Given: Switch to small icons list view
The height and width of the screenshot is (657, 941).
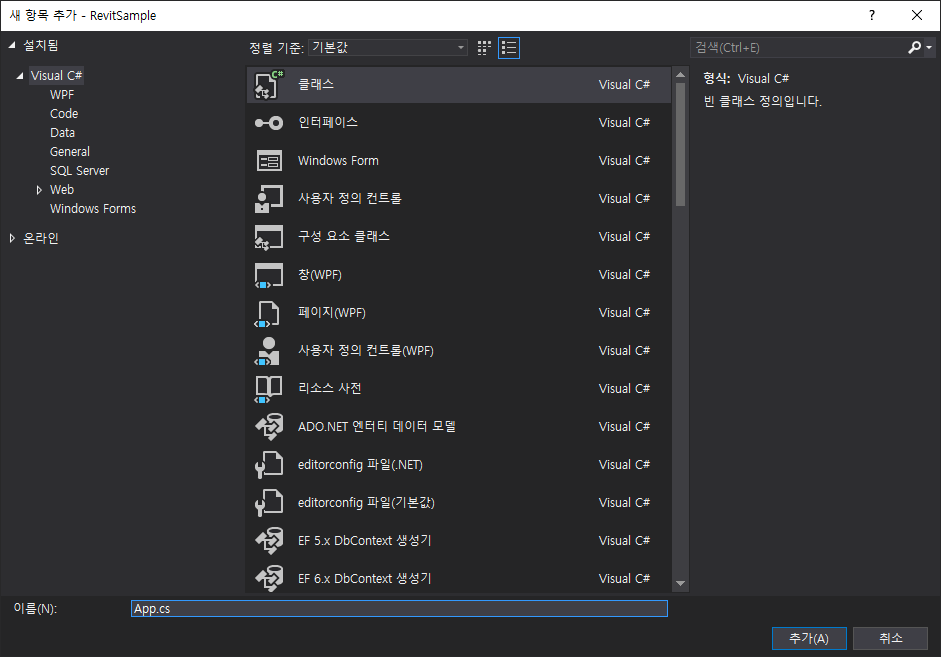Looking at the screenshot, I should click(x=509, y=48).
